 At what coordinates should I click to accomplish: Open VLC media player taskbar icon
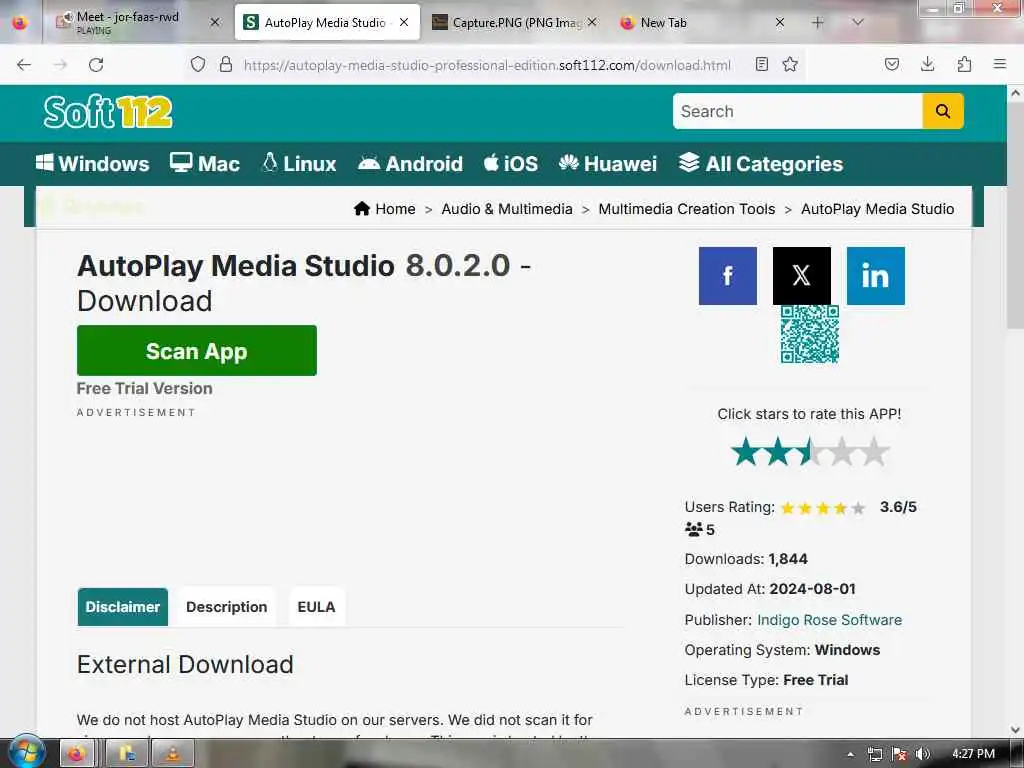[173, 754]
